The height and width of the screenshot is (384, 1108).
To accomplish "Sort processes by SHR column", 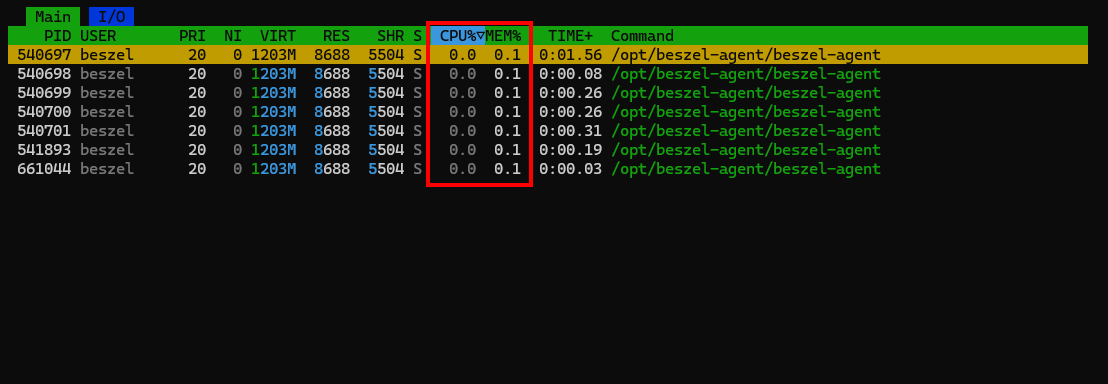I will 391,35.
